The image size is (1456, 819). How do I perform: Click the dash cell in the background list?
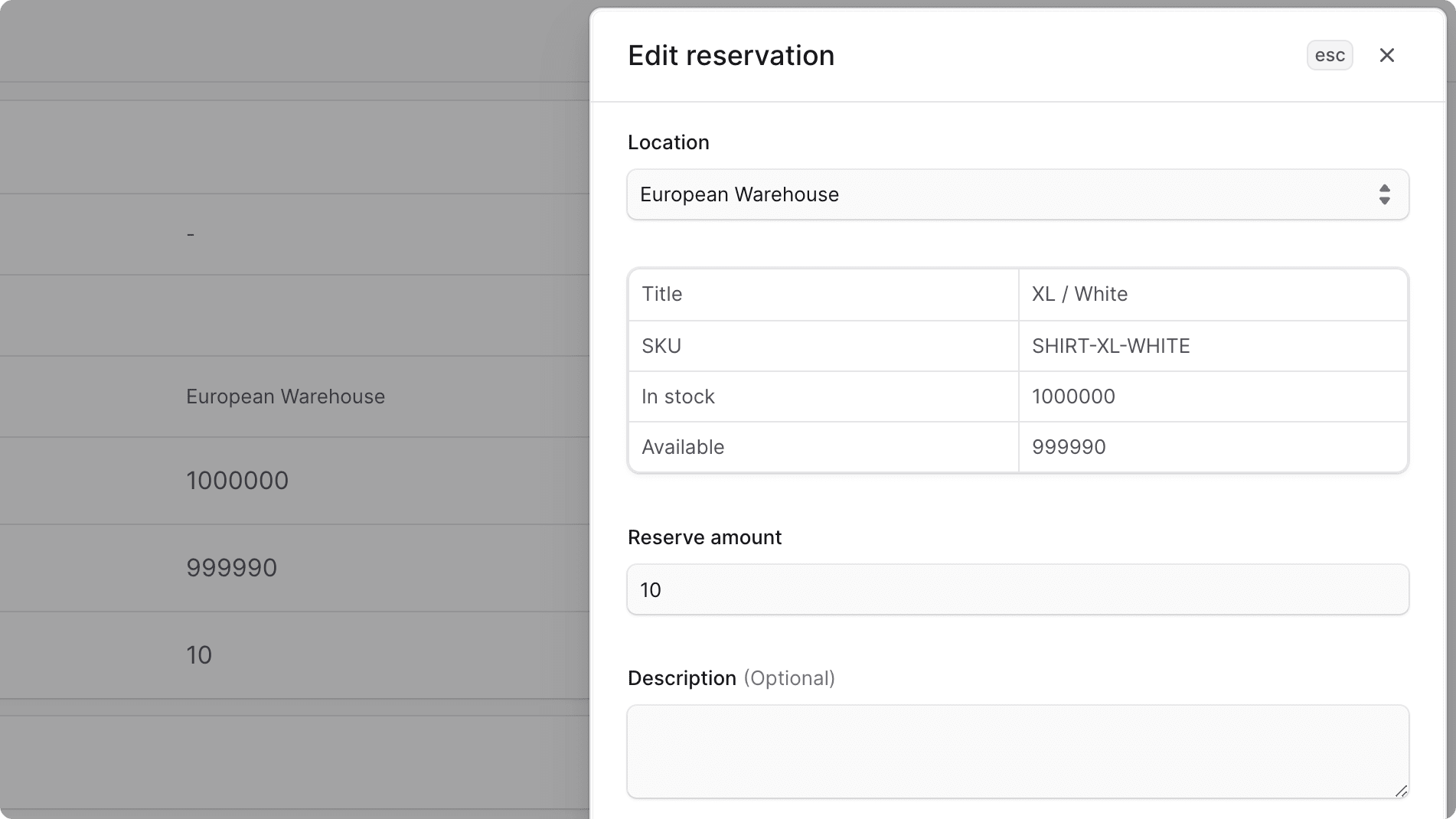(x=191, y=233)
